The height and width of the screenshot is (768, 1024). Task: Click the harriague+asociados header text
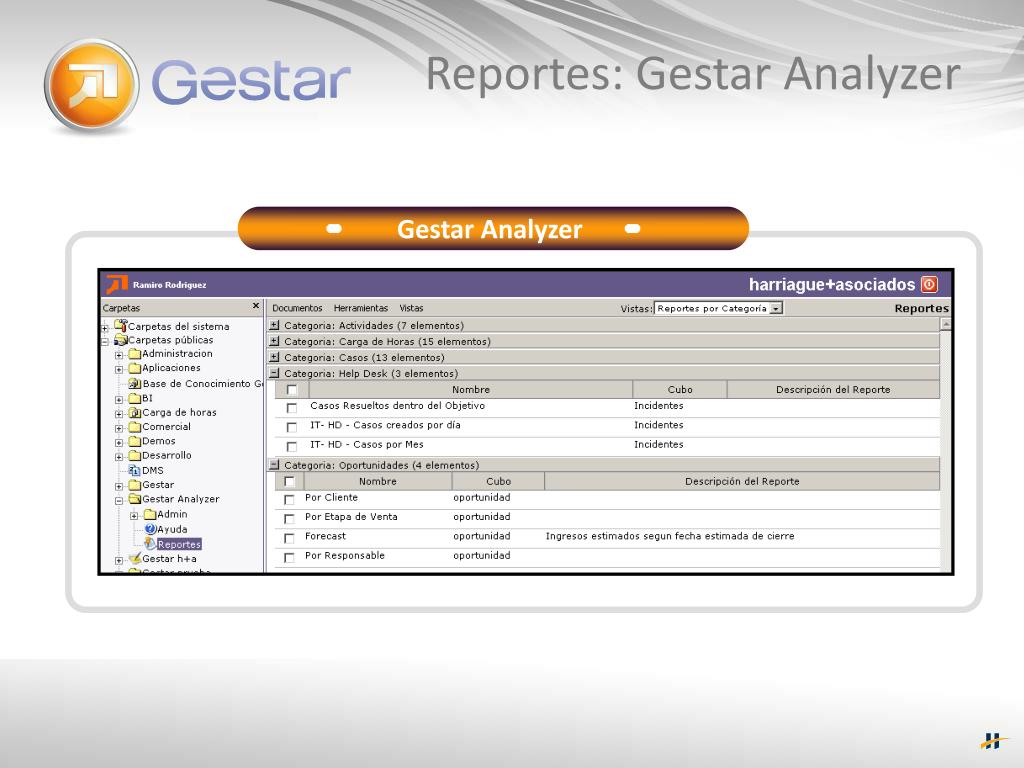(x=831, y=285)
